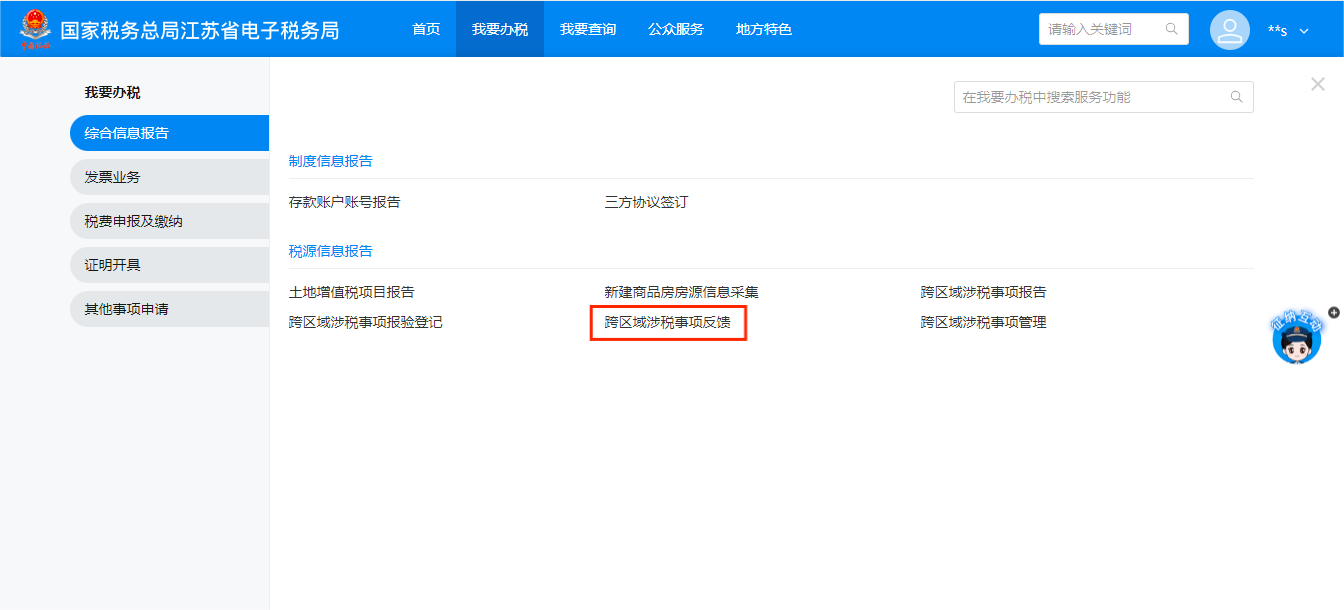Click the user avatar icon
This screenshot has height=610, width=1344.
pyautogui.click(x=1229, y=30)
